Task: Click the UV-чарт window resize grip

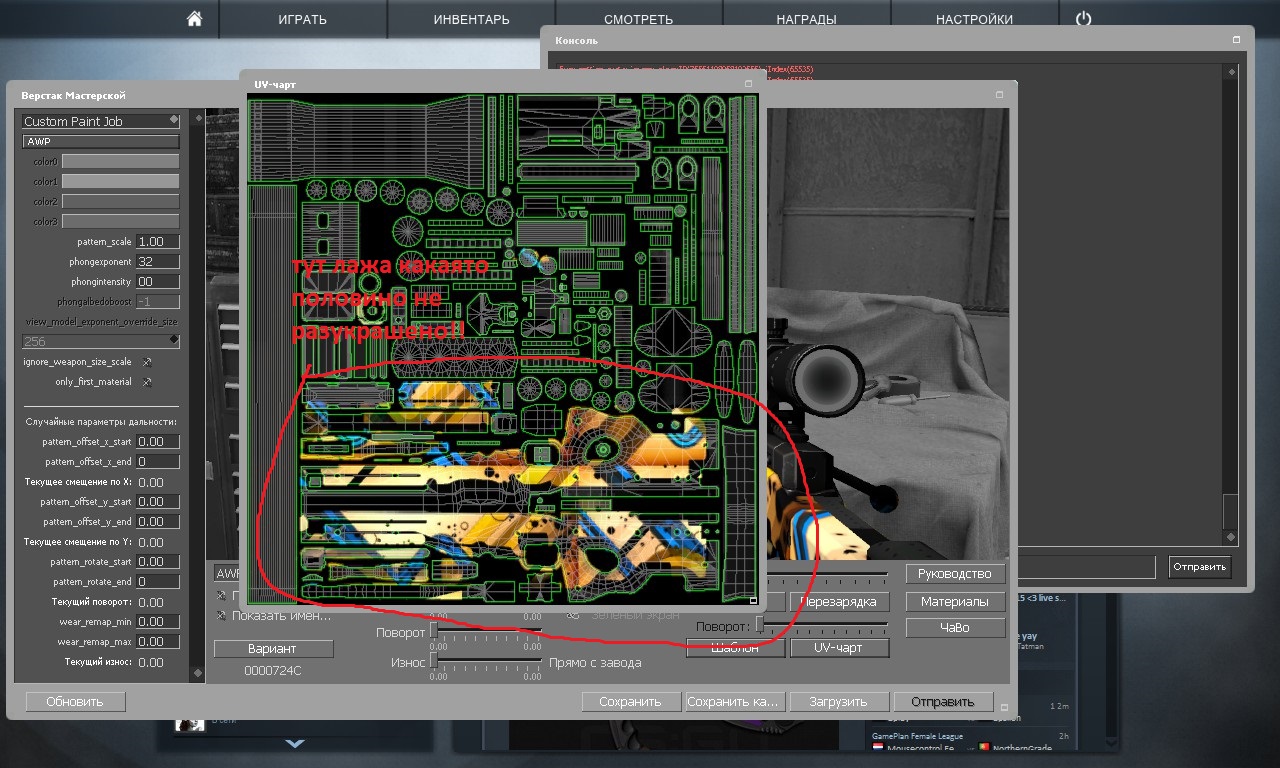Action: point(753,601)
